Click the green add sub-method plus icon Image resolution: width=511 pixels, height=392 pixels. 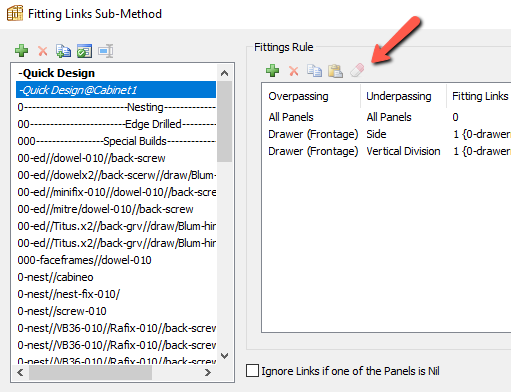click(x=22, y=51)
